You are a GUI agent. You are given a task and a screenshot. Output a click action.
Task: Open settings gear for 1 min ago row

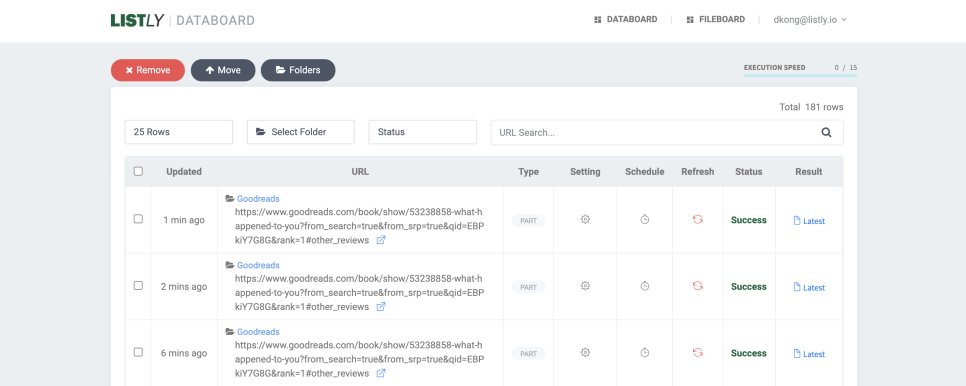click(585, 219)
